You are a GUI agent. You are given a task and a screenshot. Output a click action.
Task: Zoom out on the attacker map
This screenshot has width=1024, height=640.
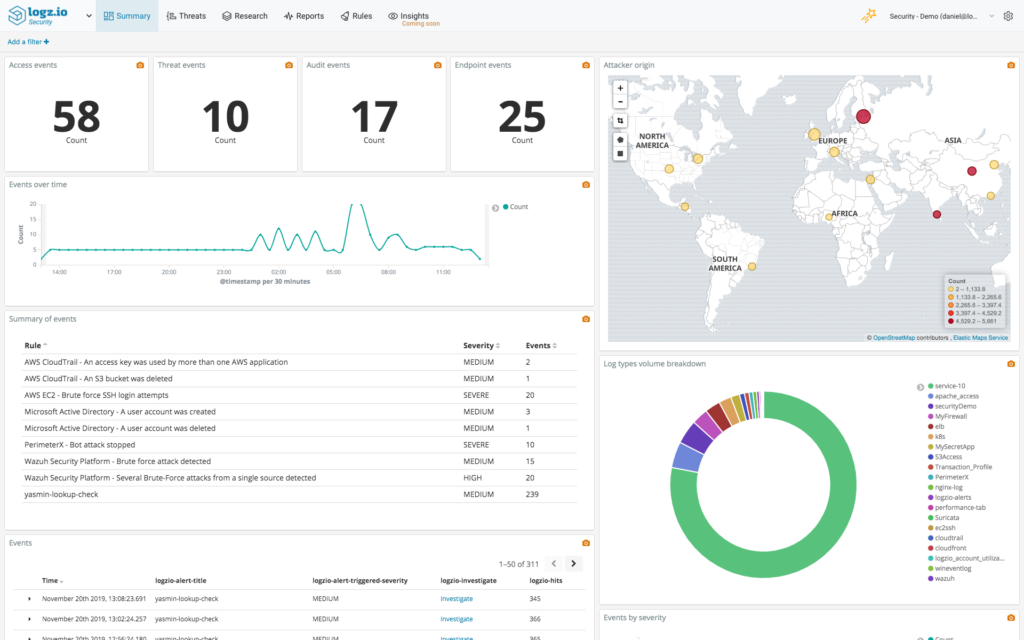(620, 102)
